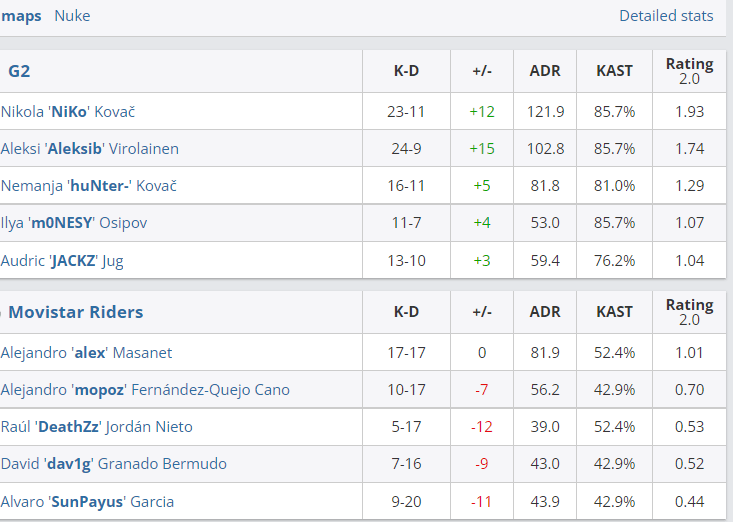Screen dimensions: 733x522
Task: Open SunPayus's player profile
Action: (87, 501)
